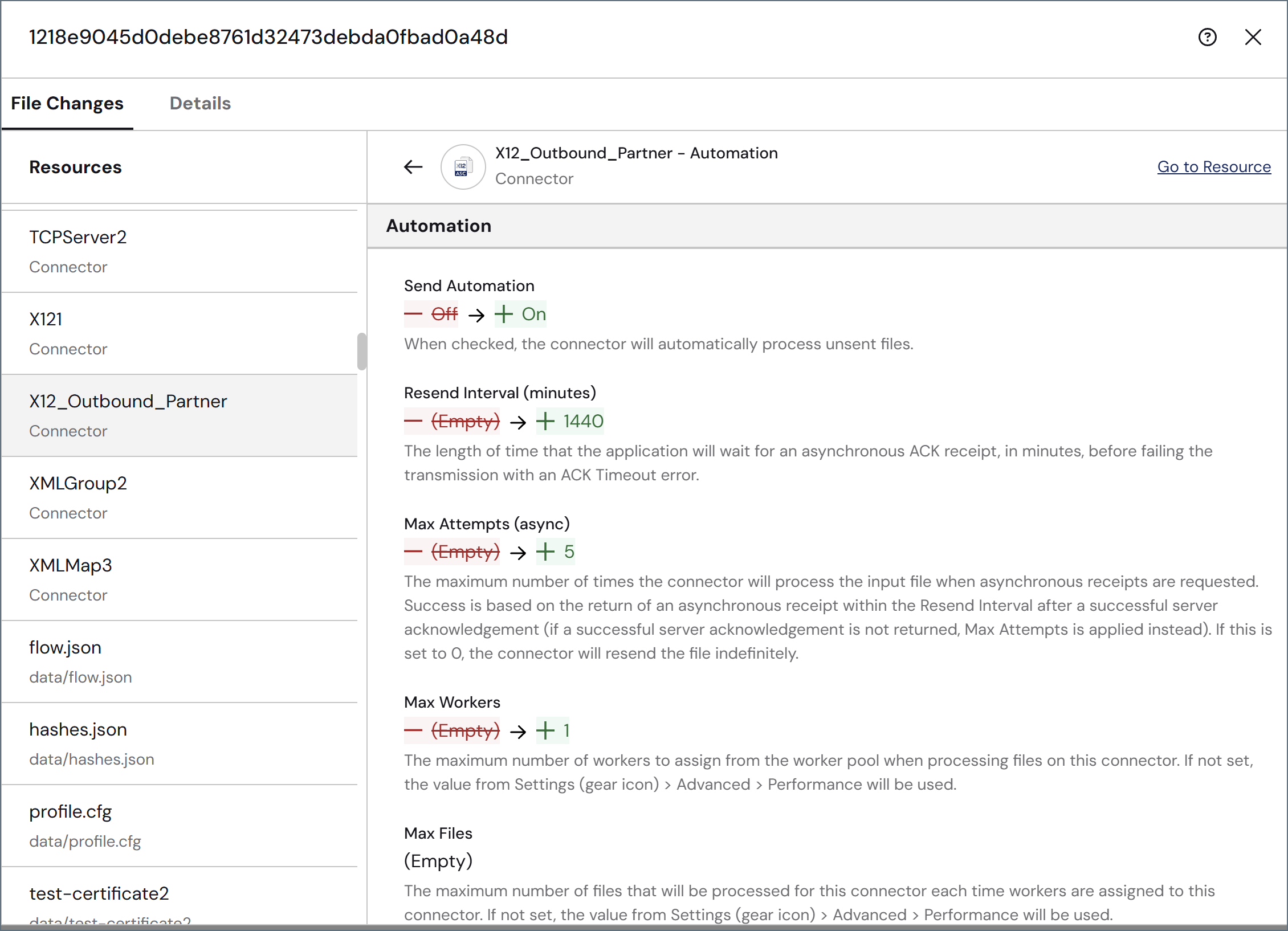Click the Send Automation label

tap(469, 286)
